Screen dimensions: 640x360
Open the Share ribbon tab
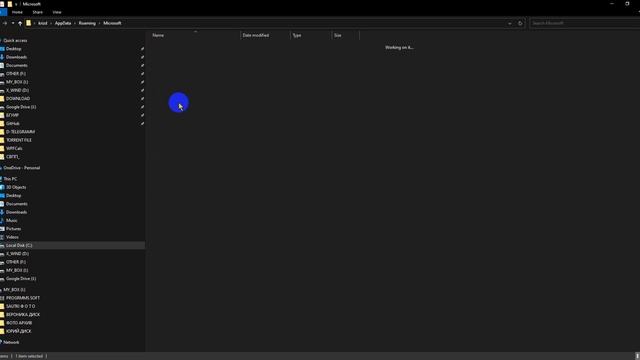[x=37, y=12]
